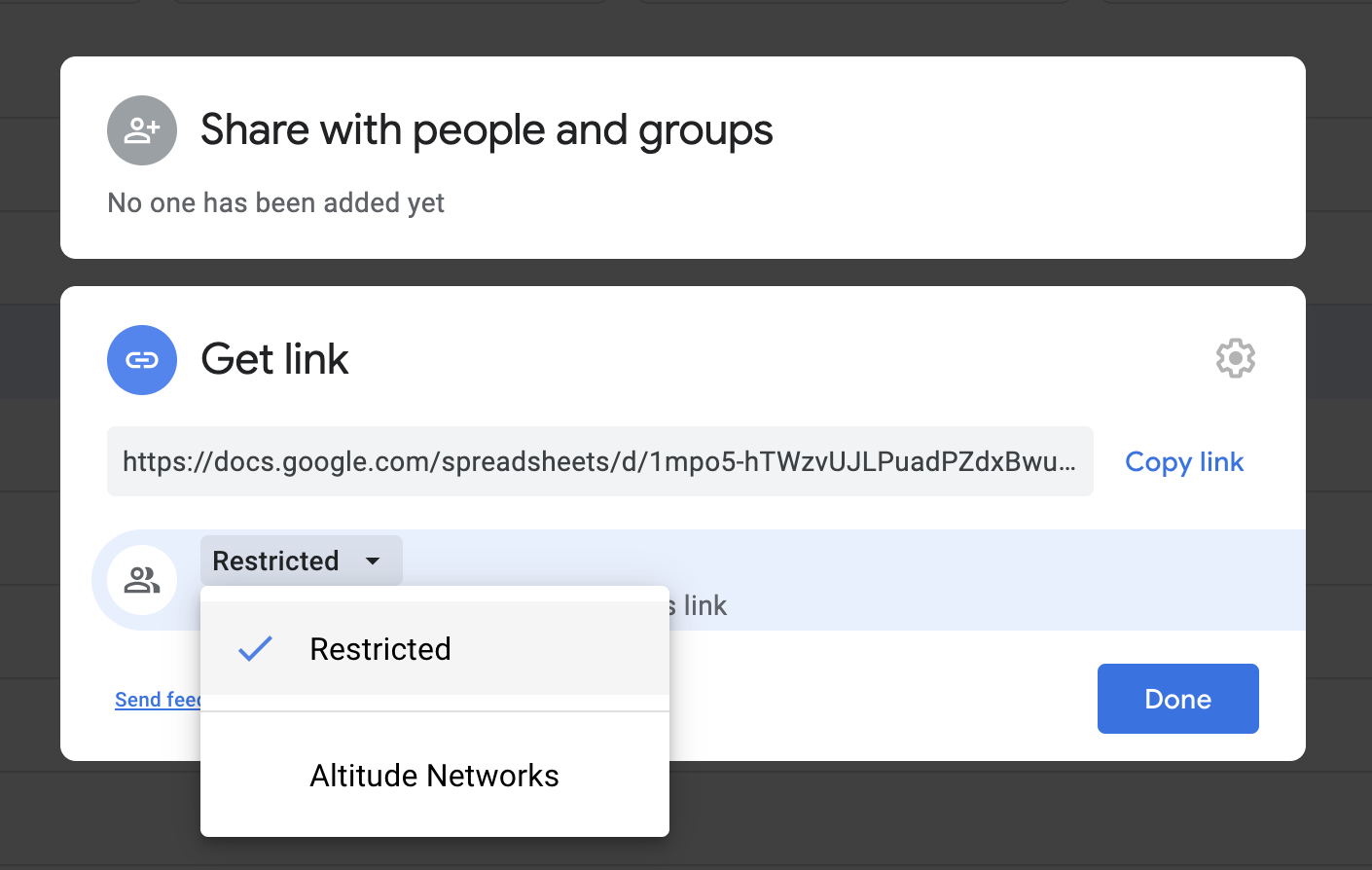Open the Send feedback link
Screen dimensions: 1372x870
click(x=158, y=700)
